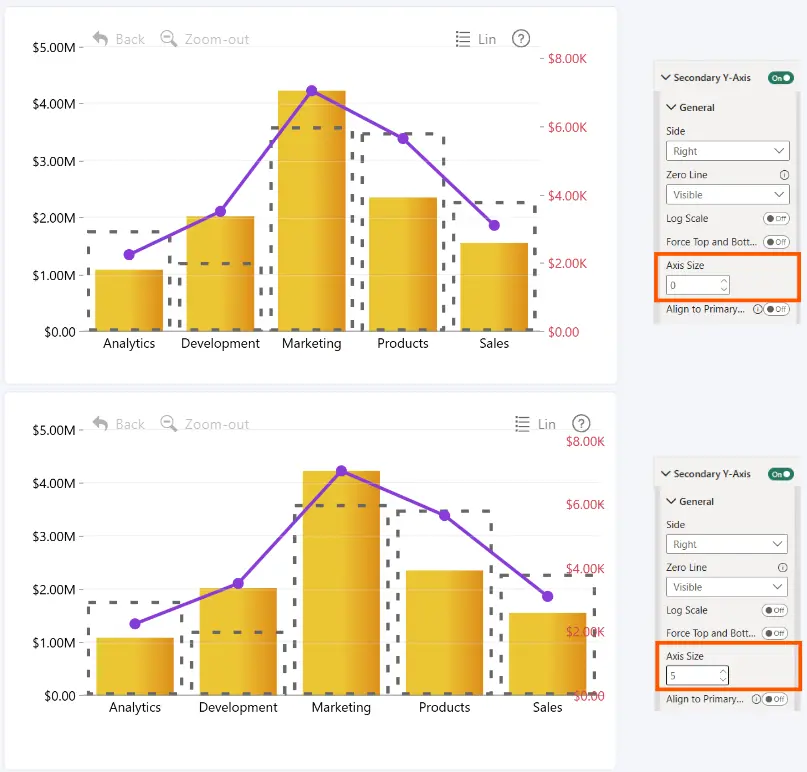The image size is (807, 772).
Task: Click the Development axis label in the upper chart
Action: [x=220, y=344]
